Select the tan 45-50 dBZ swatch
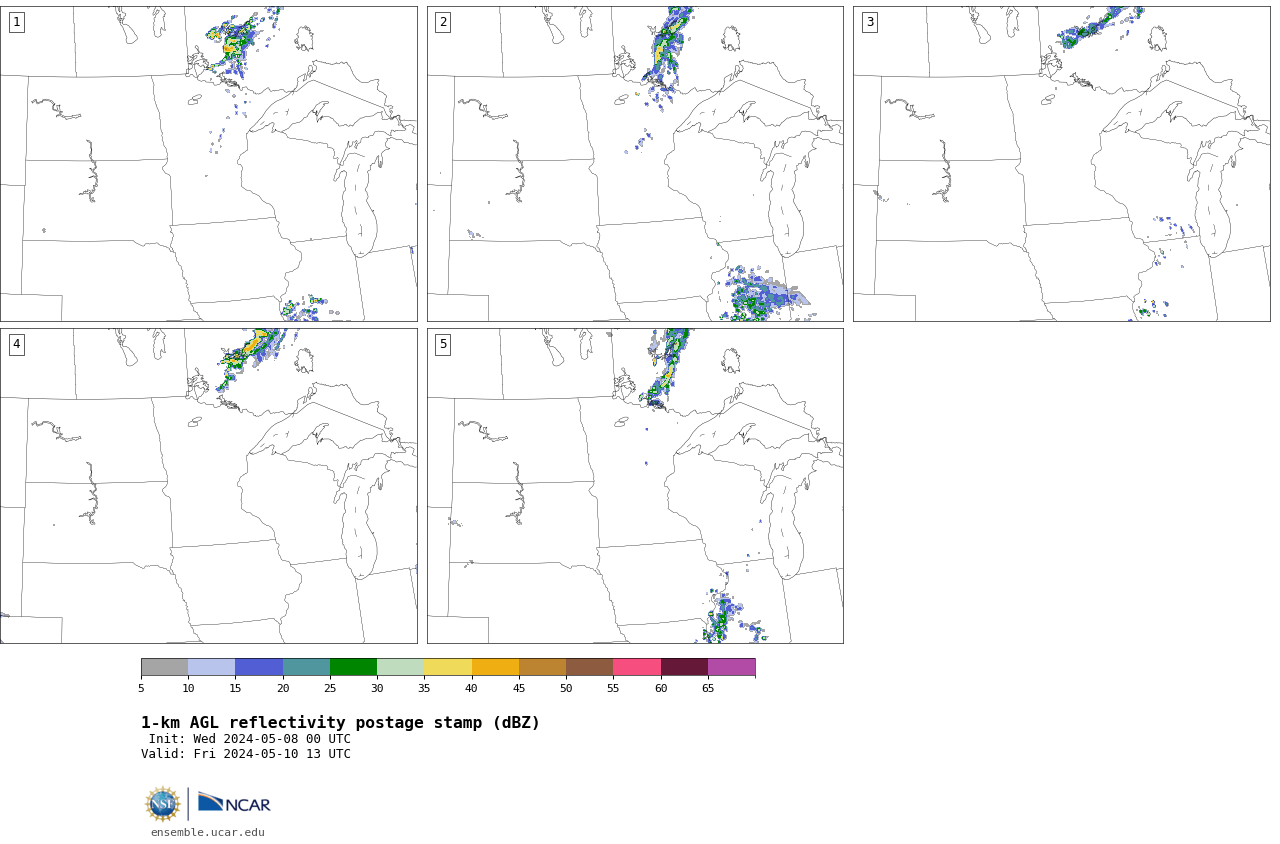 [542, 667]
